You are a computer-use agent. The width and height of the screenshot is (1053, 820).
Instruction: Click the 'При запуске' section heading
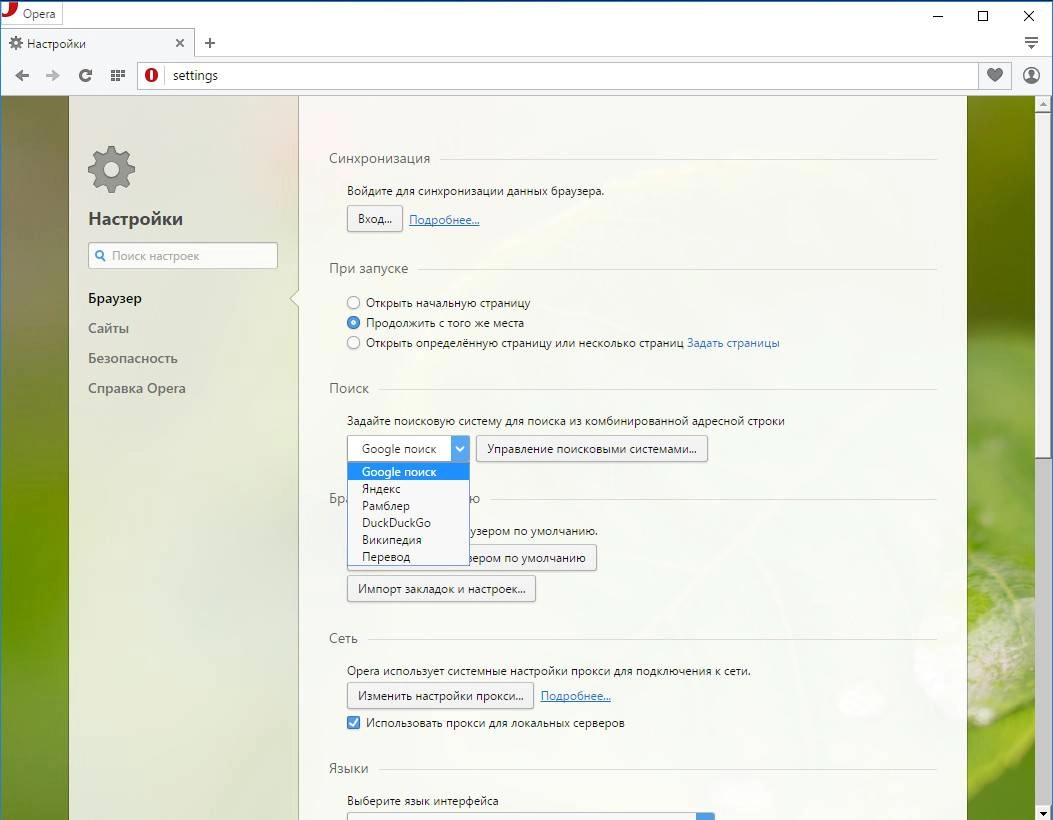(369, 269)
